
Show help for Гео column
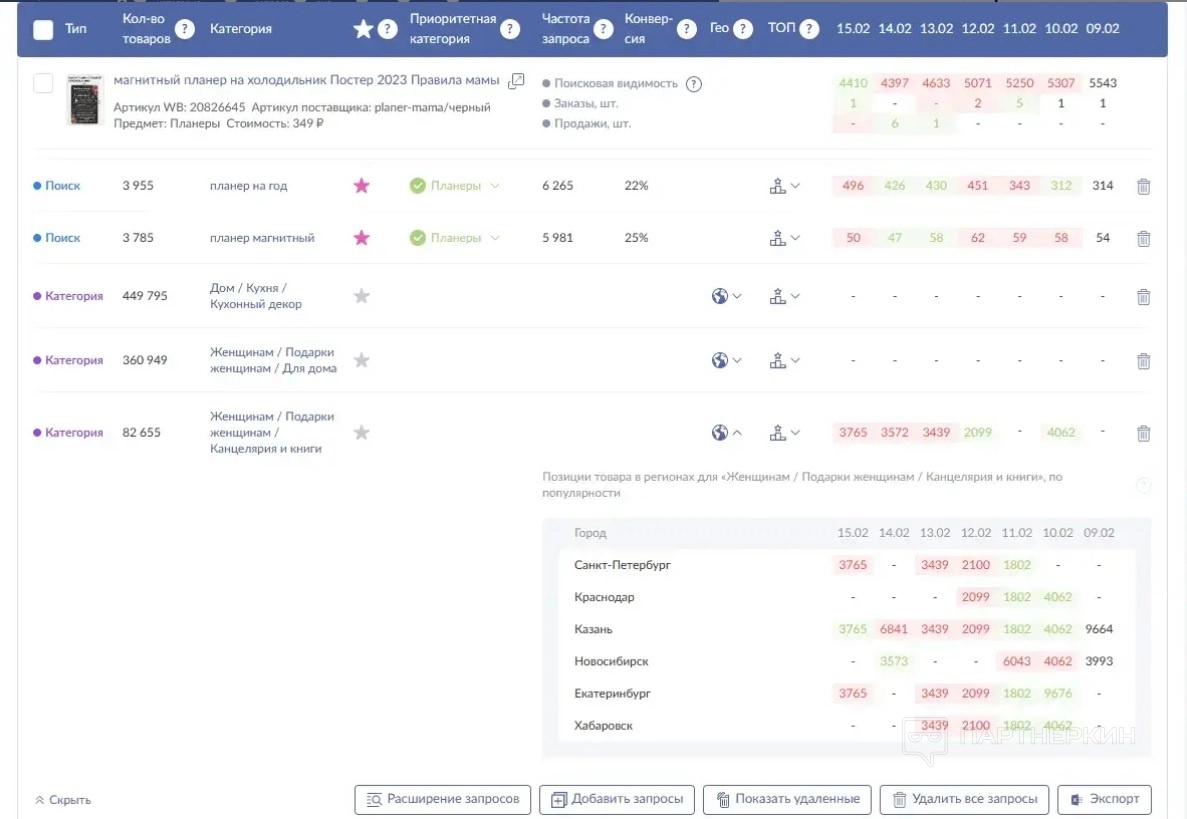(x=743, y=29)
